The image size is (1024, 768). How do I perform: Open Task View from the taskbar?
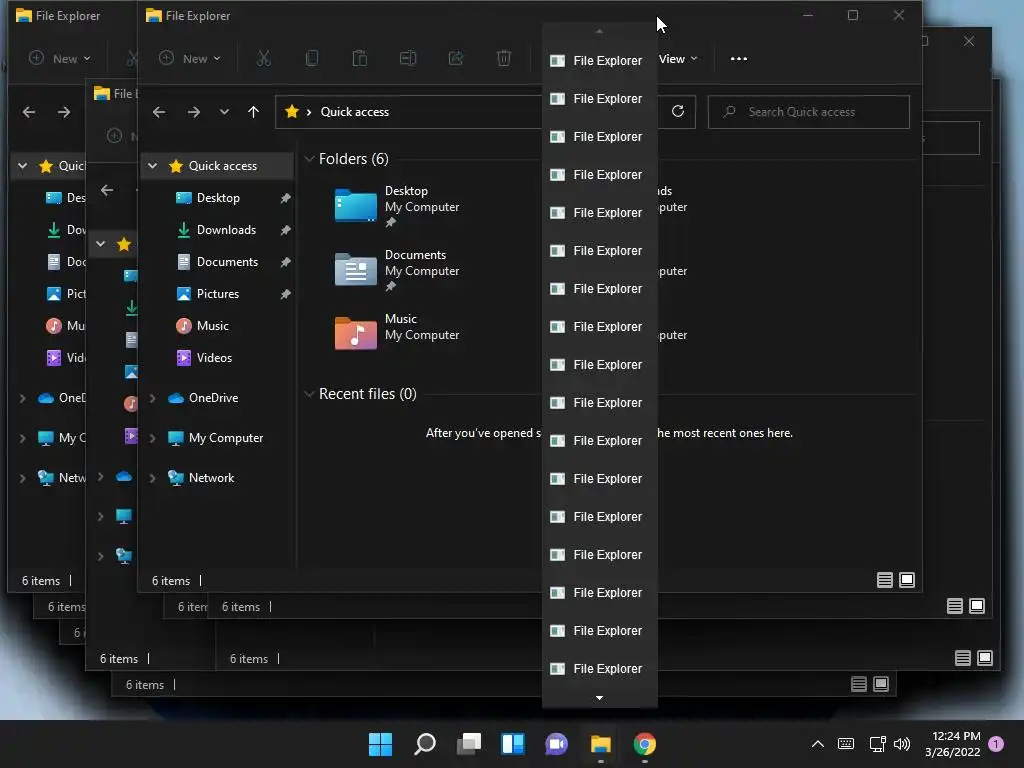click(468, 744)
